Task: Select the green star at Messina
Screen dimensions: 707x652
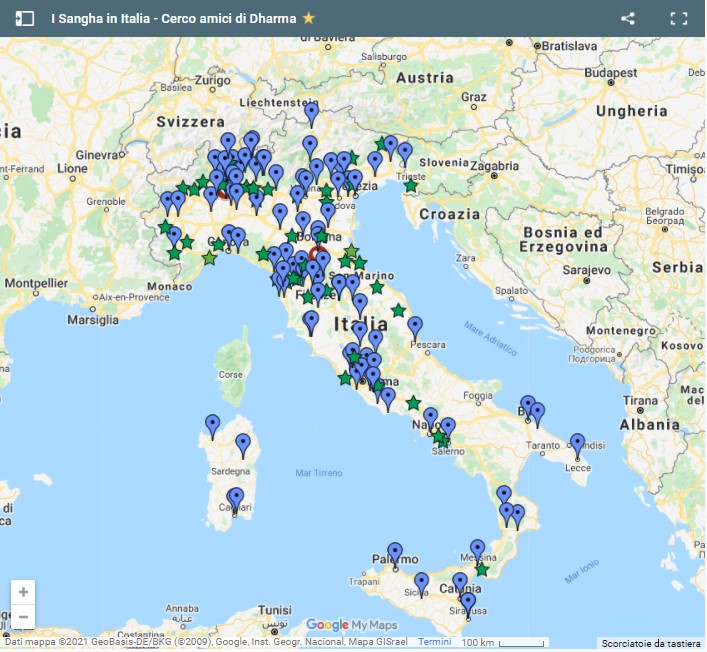Action: (x=482, y=569)
